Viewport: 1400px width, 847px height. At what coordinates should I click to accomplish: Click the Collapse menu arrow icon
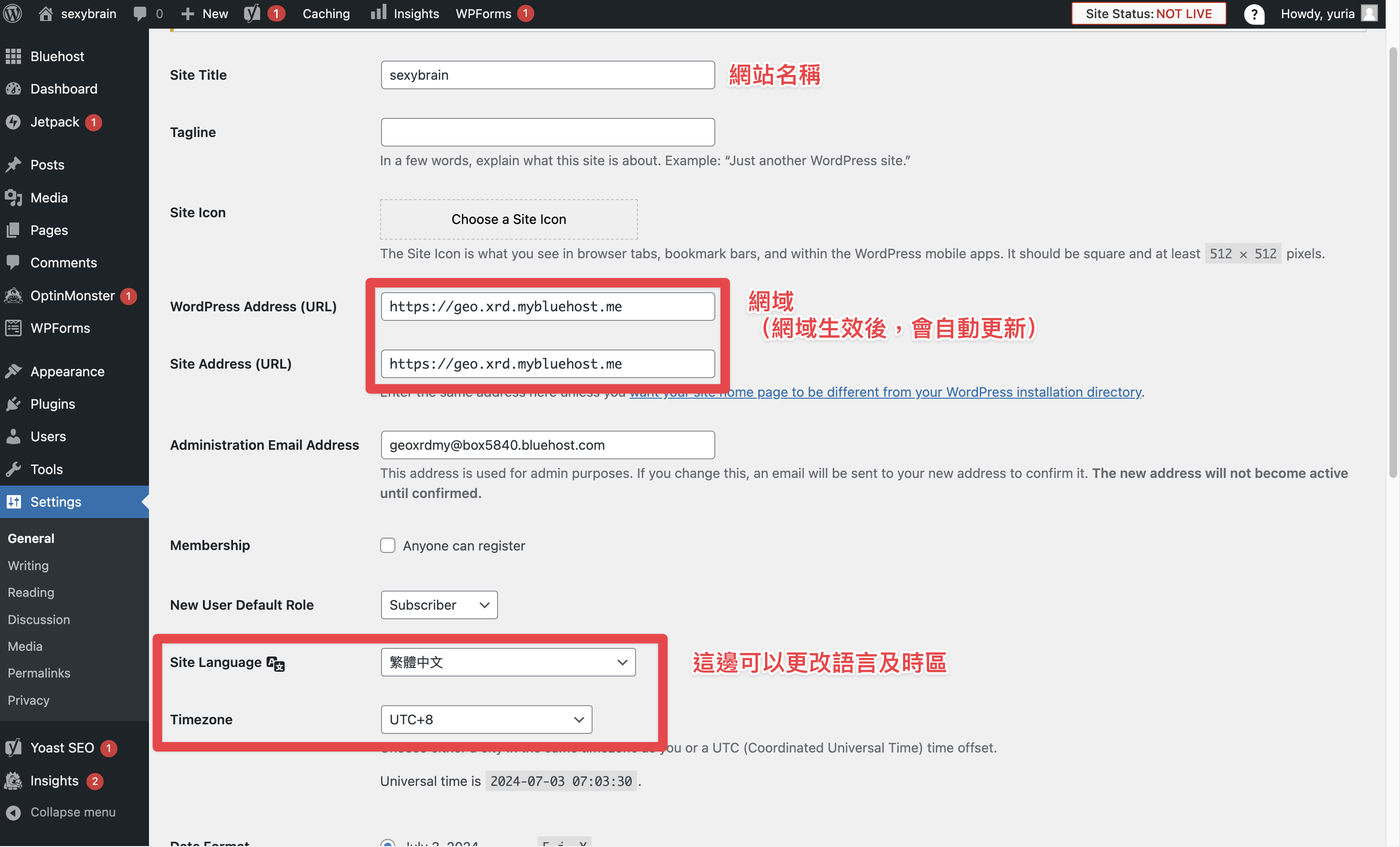[x=14, y=812]
